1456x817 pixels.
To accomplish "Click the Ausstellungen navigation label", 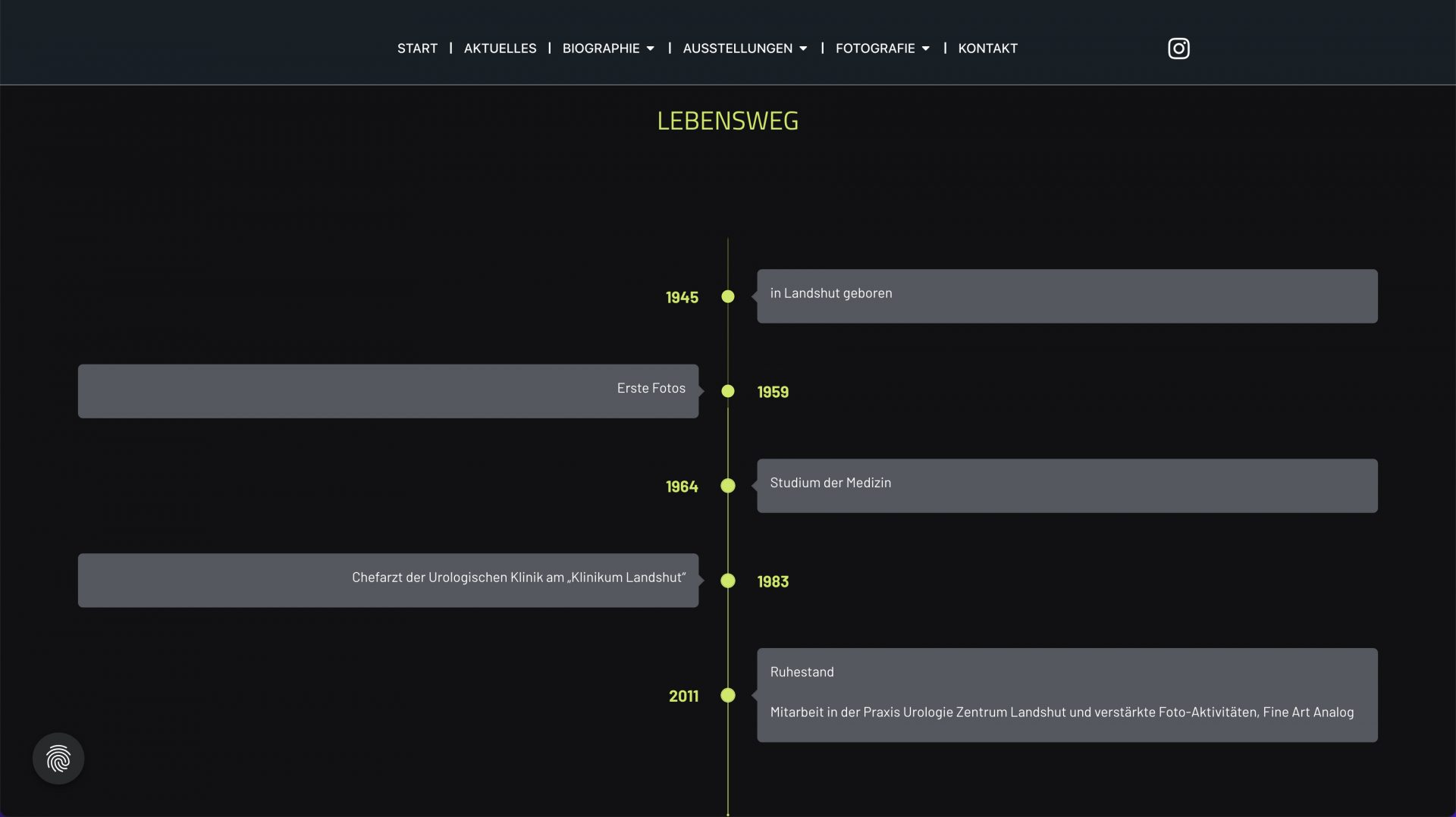I will point(737,49).
